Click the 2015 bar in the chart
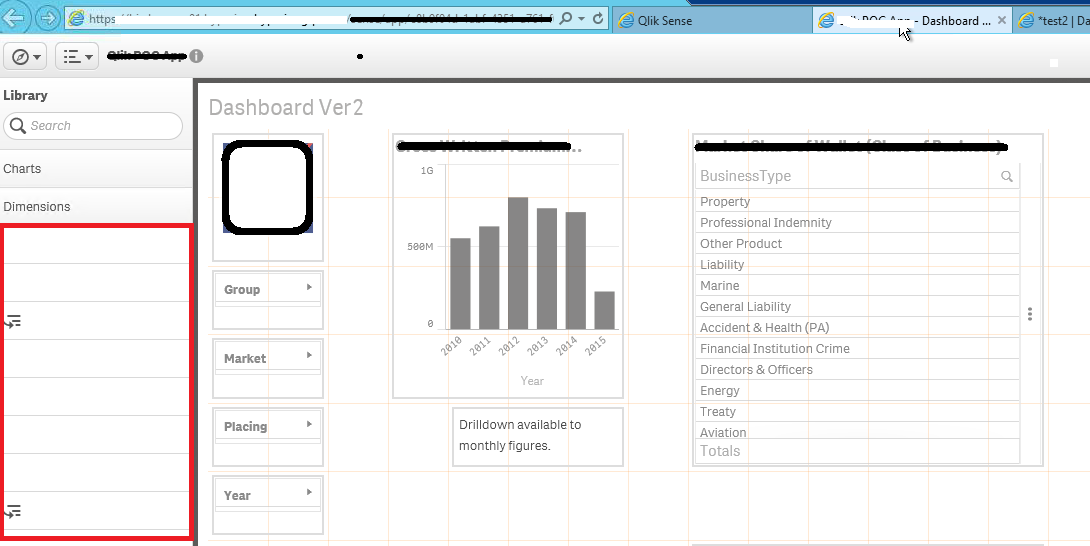The width and height of the screenshot is (1090, 546). pyautogui.click(x=604, y=310)
